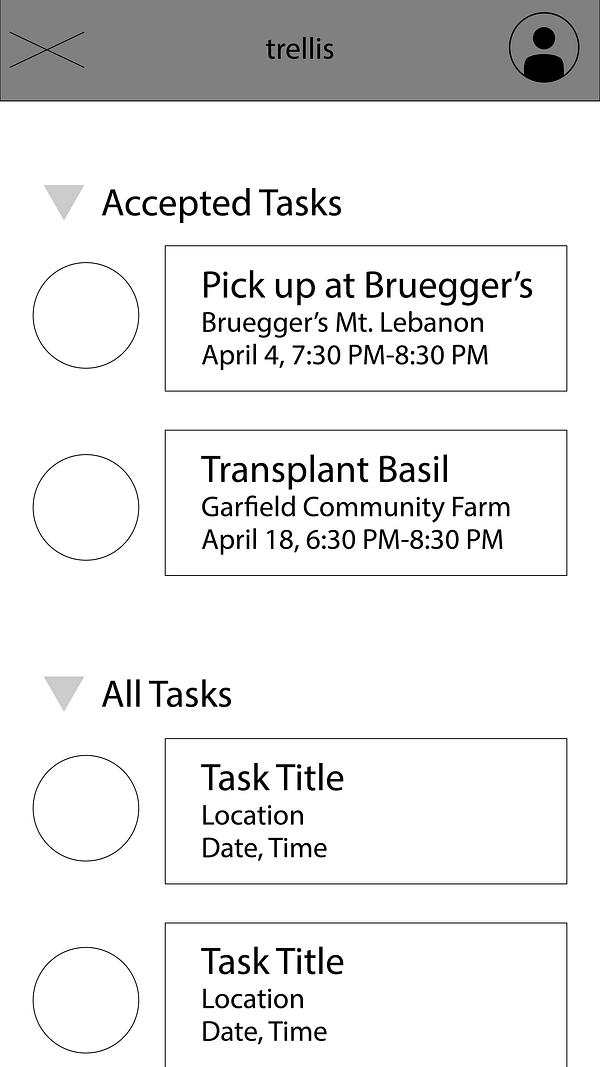Open the Pick up at Bruegger's task card
This screenshot has width=600, height=1067.
[x=366, y=318]
